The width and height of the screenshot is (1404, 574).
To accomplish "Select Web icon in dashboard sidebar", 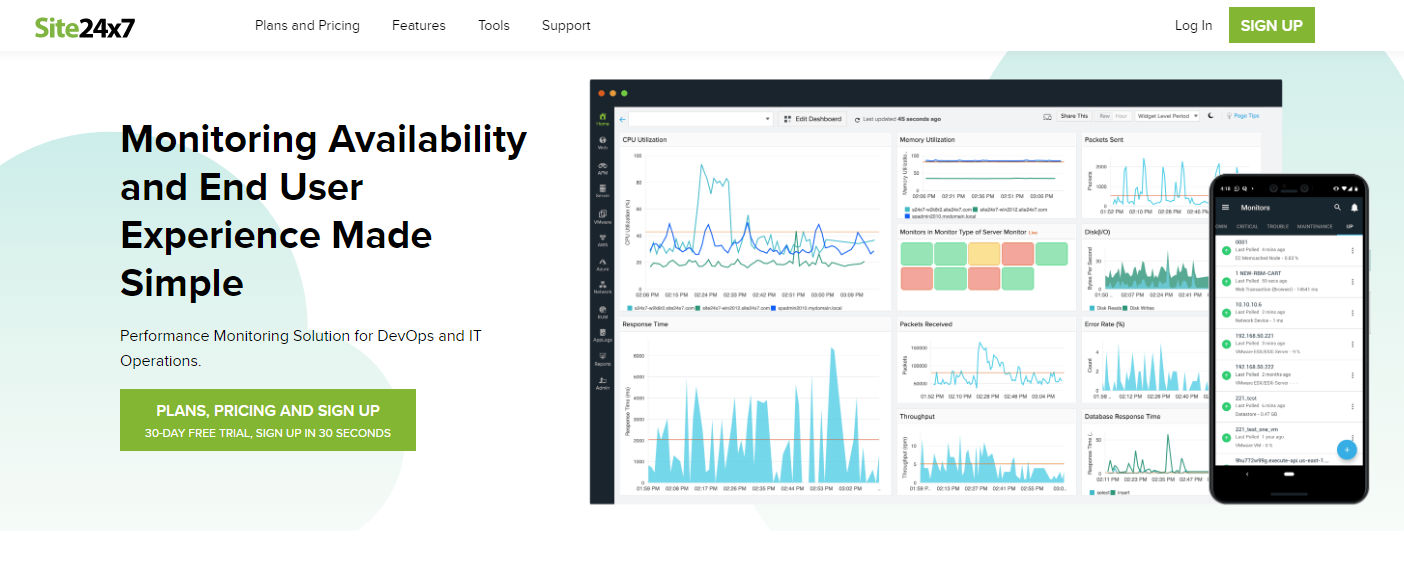I will click(x=603, y=143).
